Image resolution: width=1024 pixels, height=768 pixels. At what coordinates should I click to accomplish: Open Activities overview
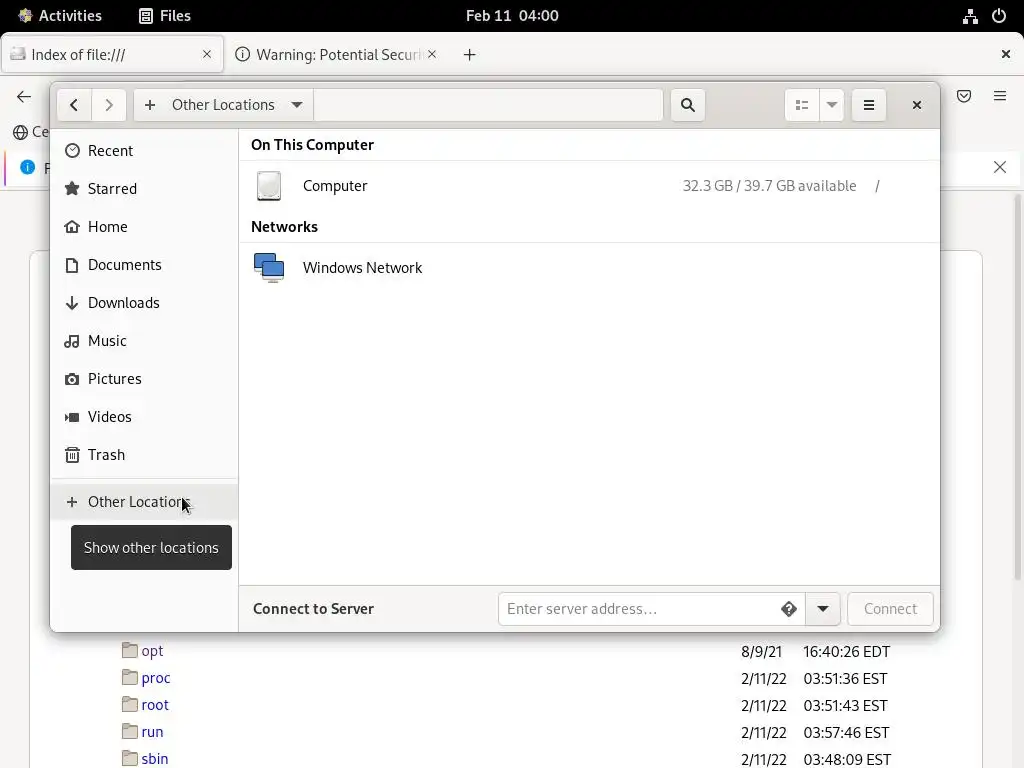click(60, 16)
